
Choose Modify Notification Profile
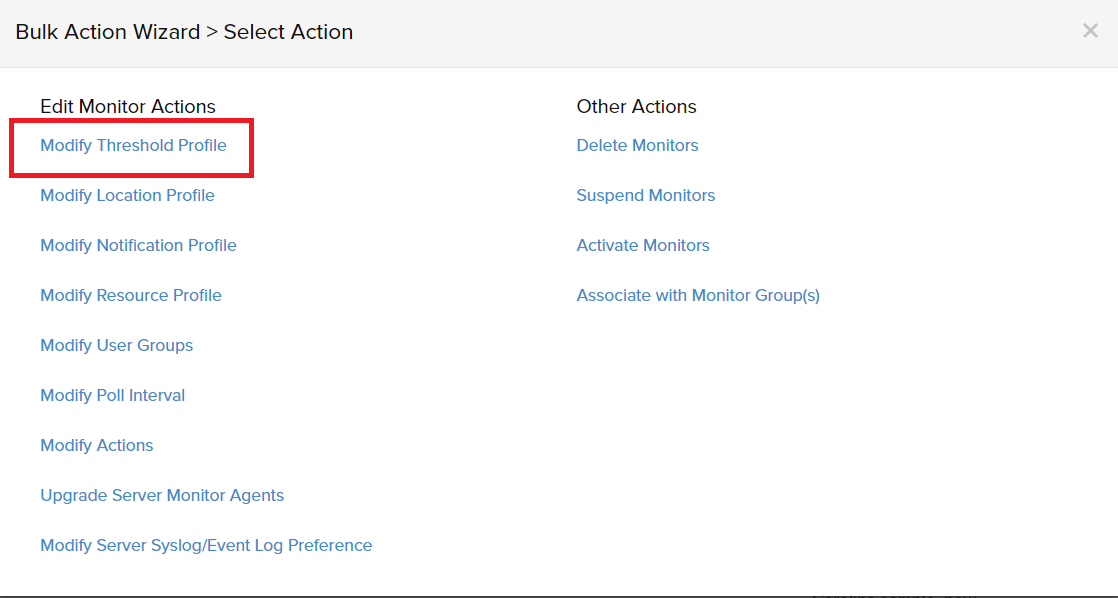[x=138, y=246]
